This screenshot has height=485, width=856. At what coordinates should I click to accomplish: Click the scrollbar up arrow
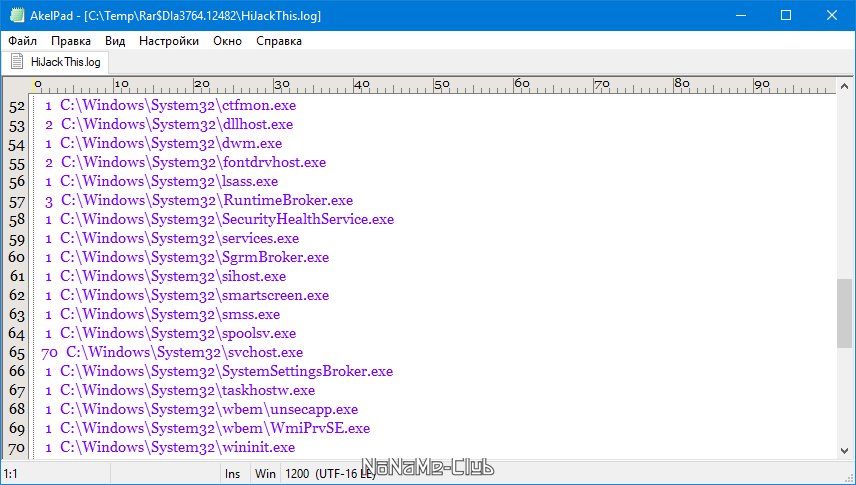844,86
